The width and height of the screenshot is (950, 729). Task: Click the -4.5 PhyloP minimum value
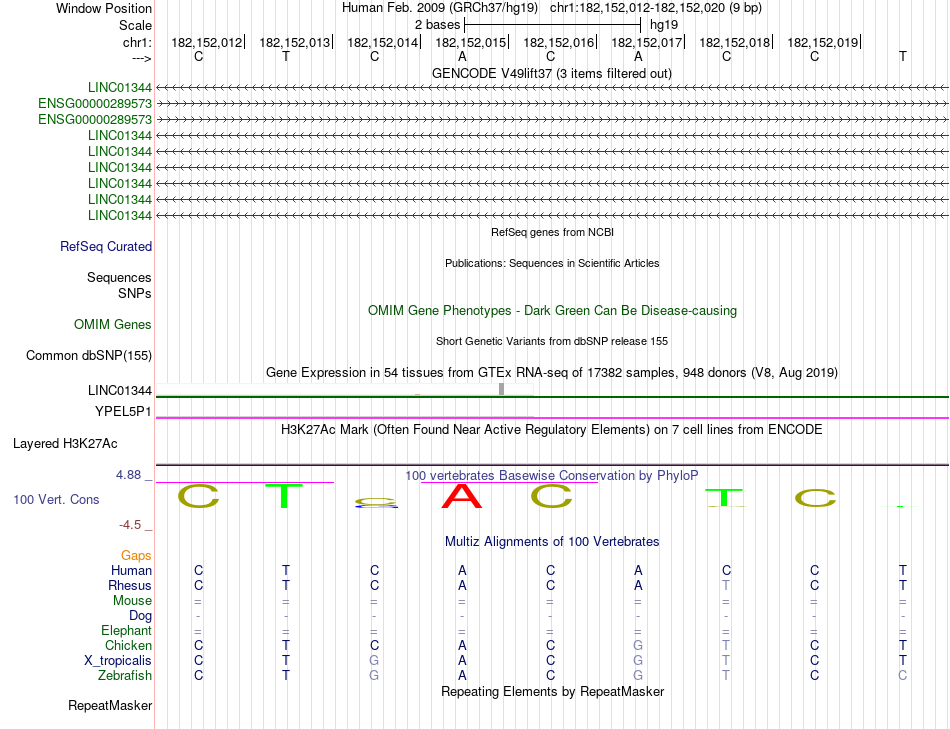coord(130,525)
